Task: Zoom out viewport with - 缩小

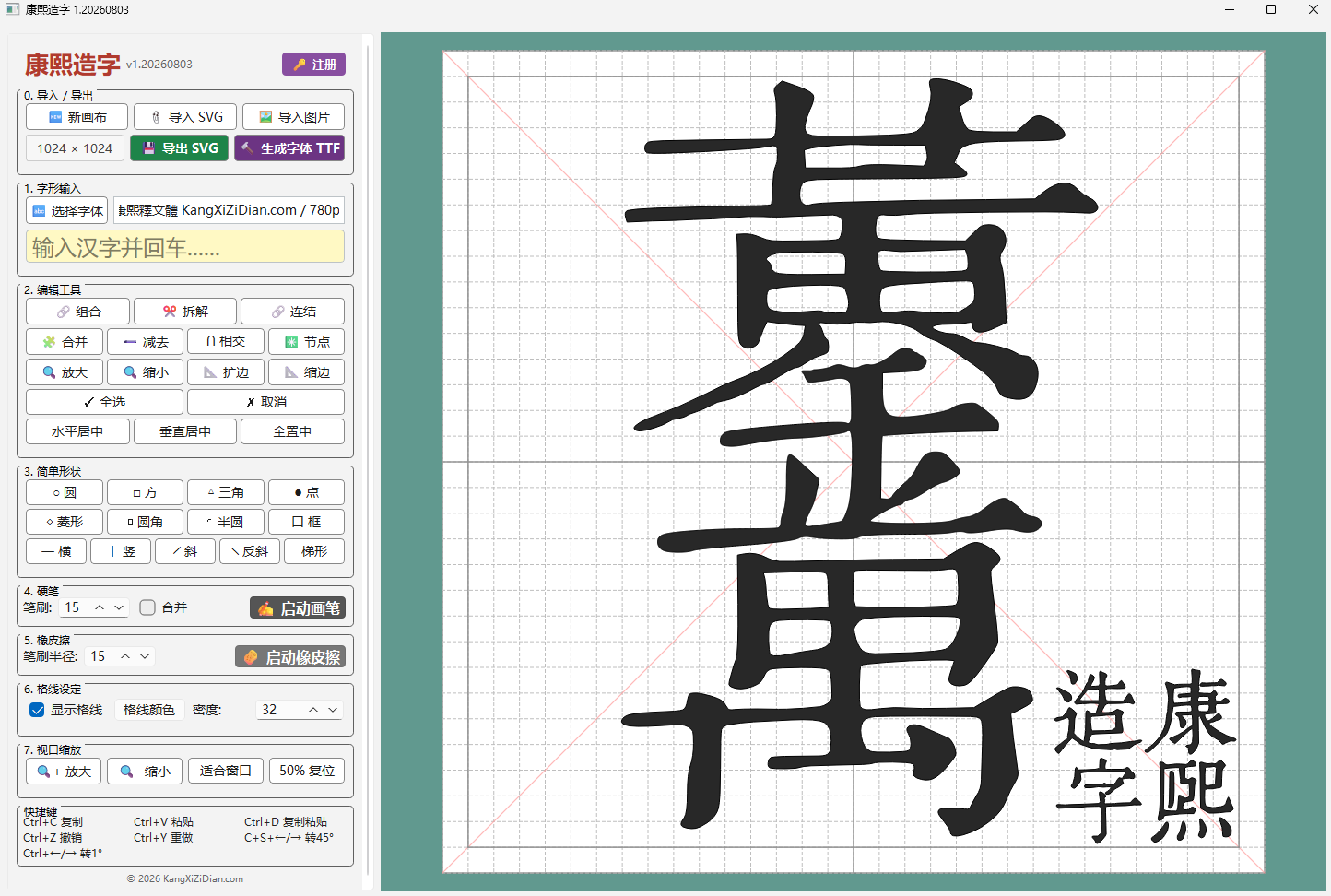Action: (x=145, y=771)
